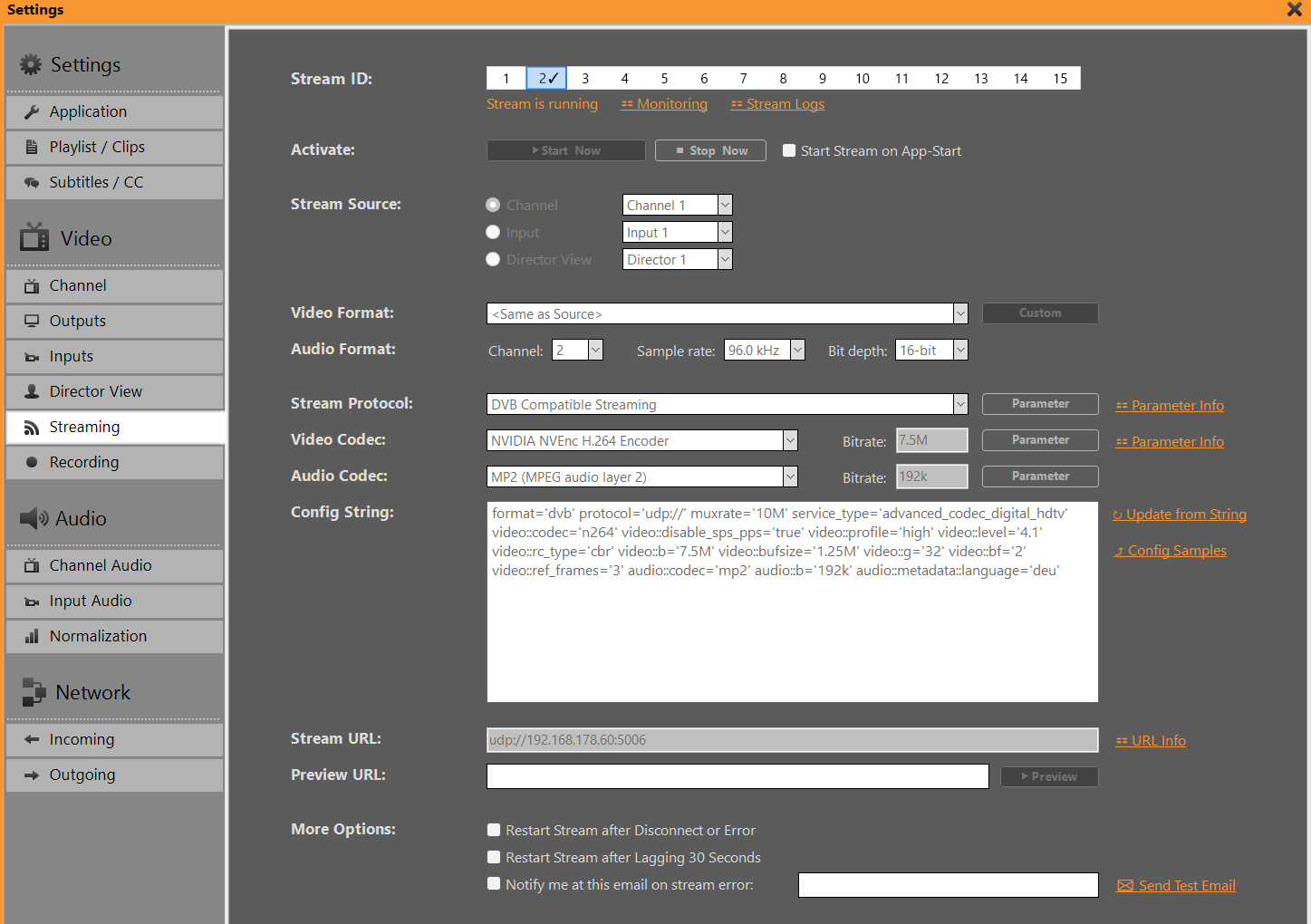Image resolution: width=1311 pixels, height=924 pixels.
Task: Click the speech bubble icon beside Subtitles / CC
Action: pyautogui.click(x=32, y=183)
